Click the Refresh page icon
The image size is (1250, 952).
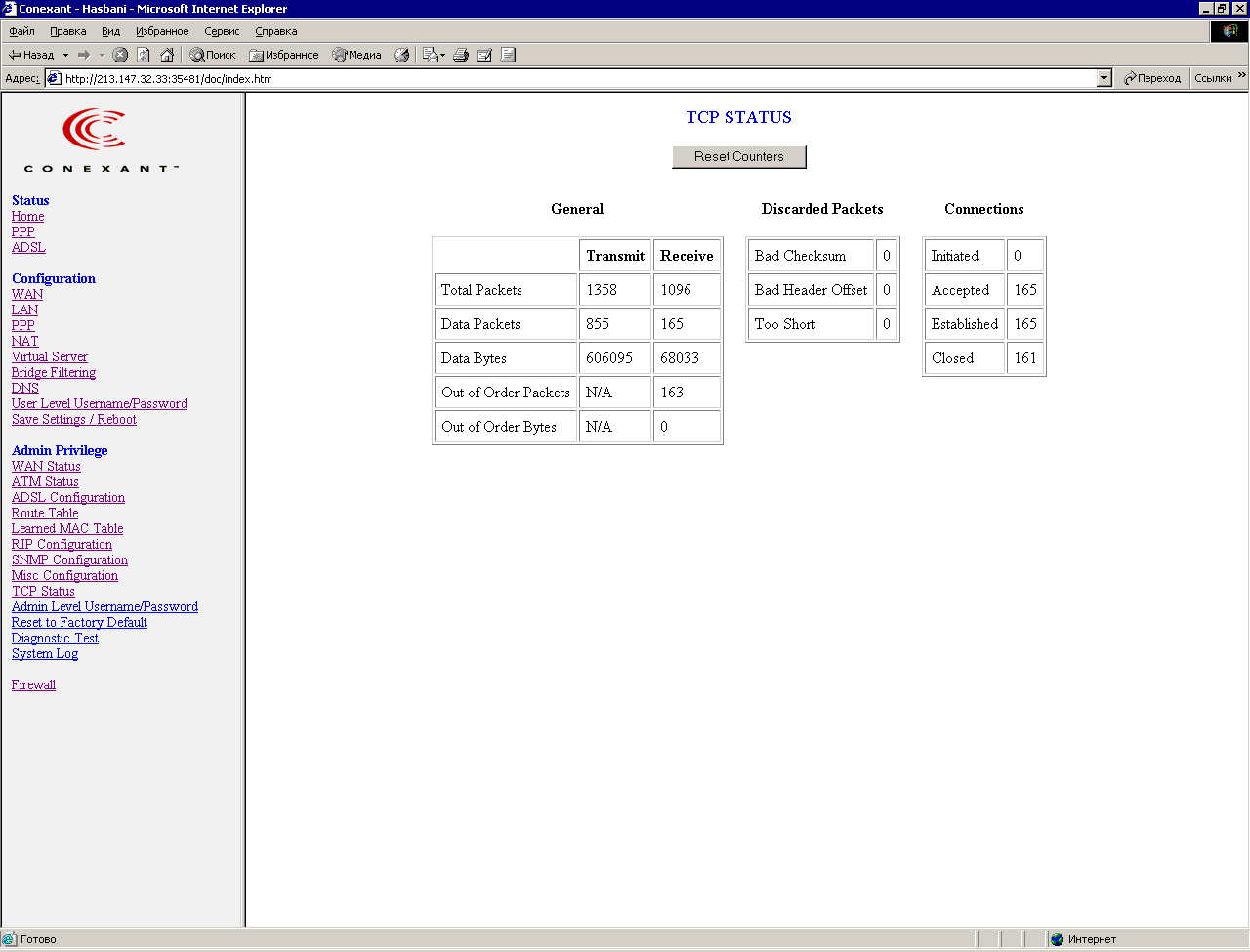coord(144,55)
